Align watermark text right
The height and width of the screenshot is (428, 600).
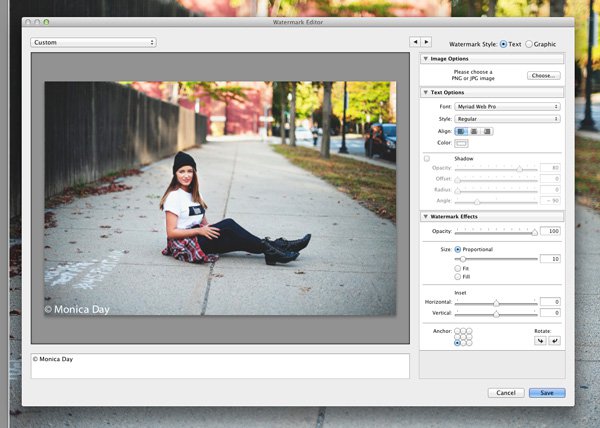[487, 131]
